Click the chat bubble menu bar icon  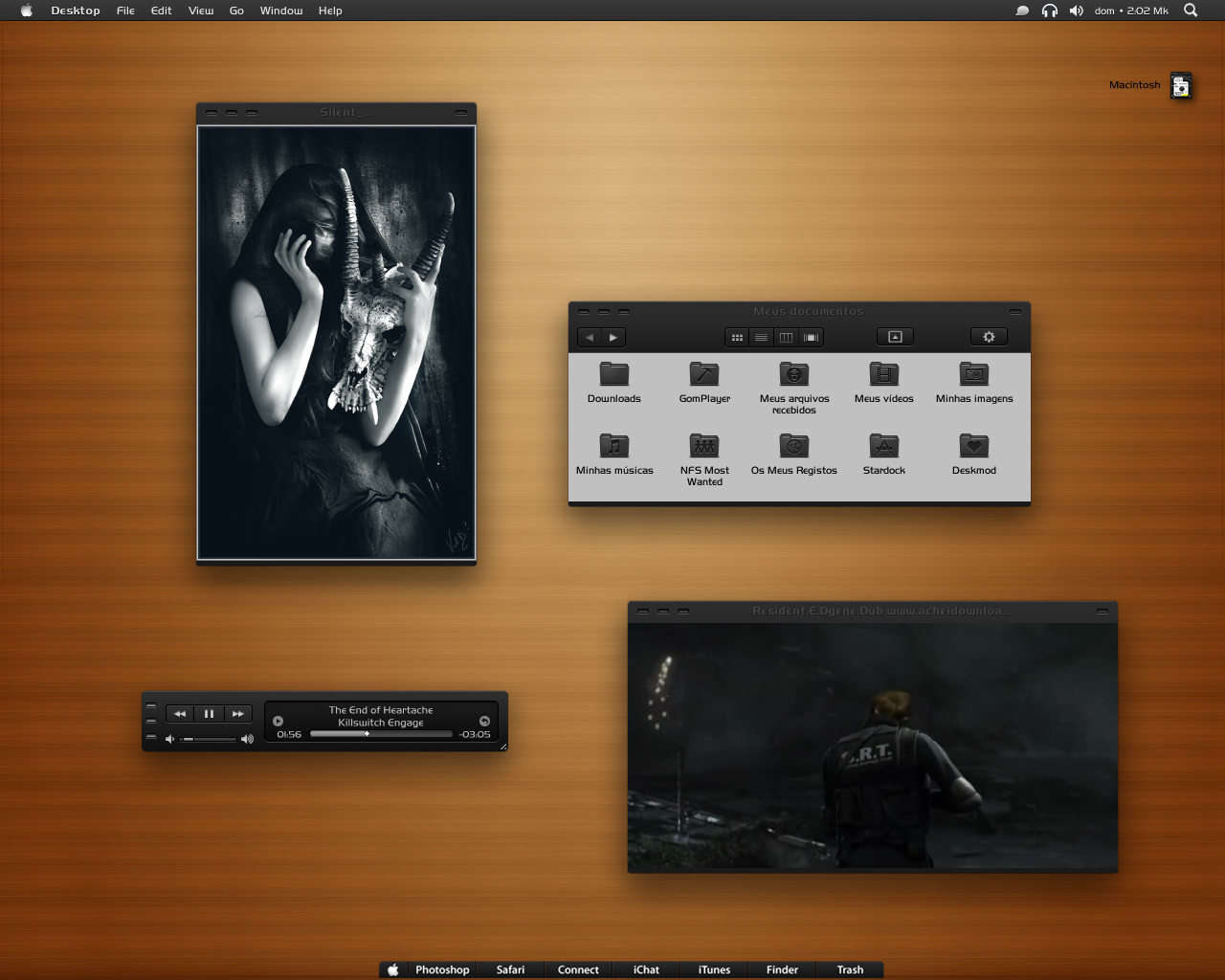(x=1022, y=11)
